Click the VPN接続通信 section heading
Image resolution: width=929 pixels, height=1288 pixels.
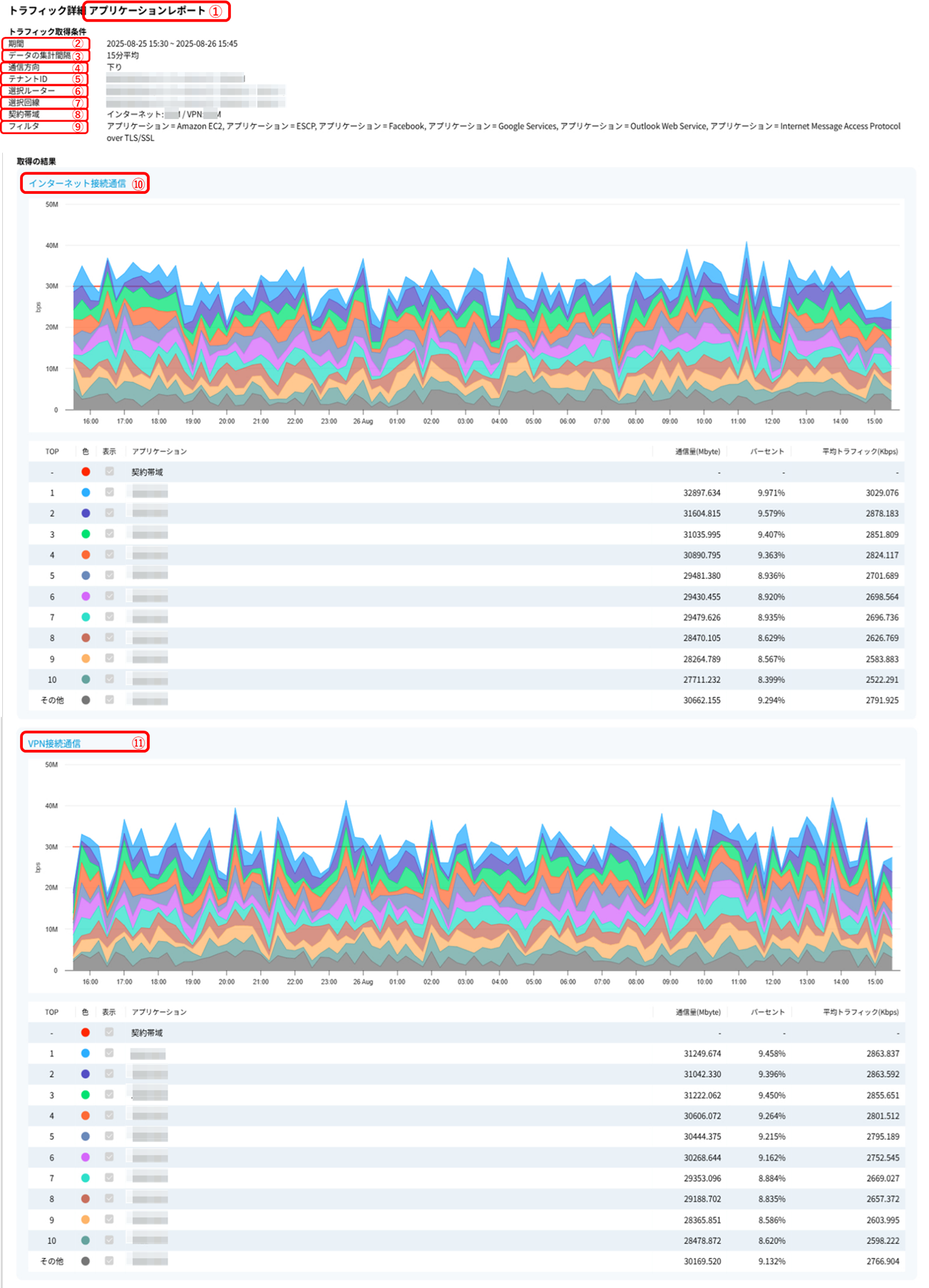(x=54, y=743)
